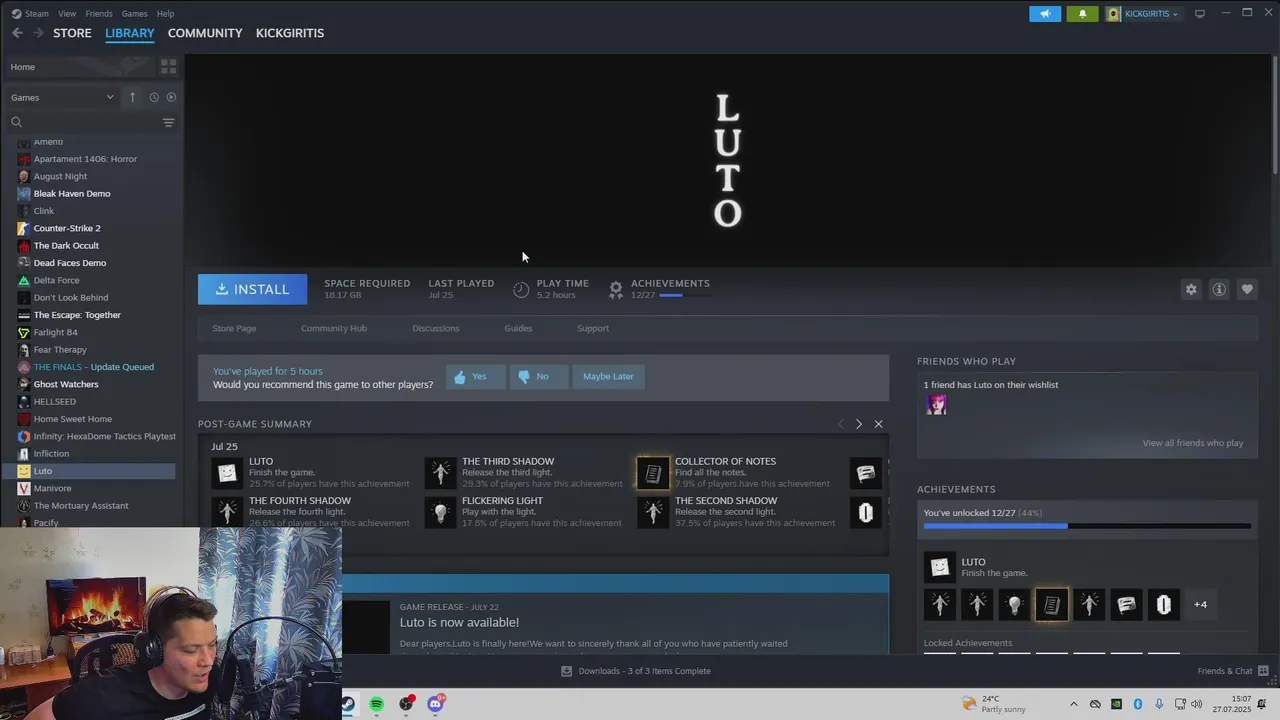The image size is (1280, 720).
Task: Open the Community Hub link
Action: click(x=334, y=328)
